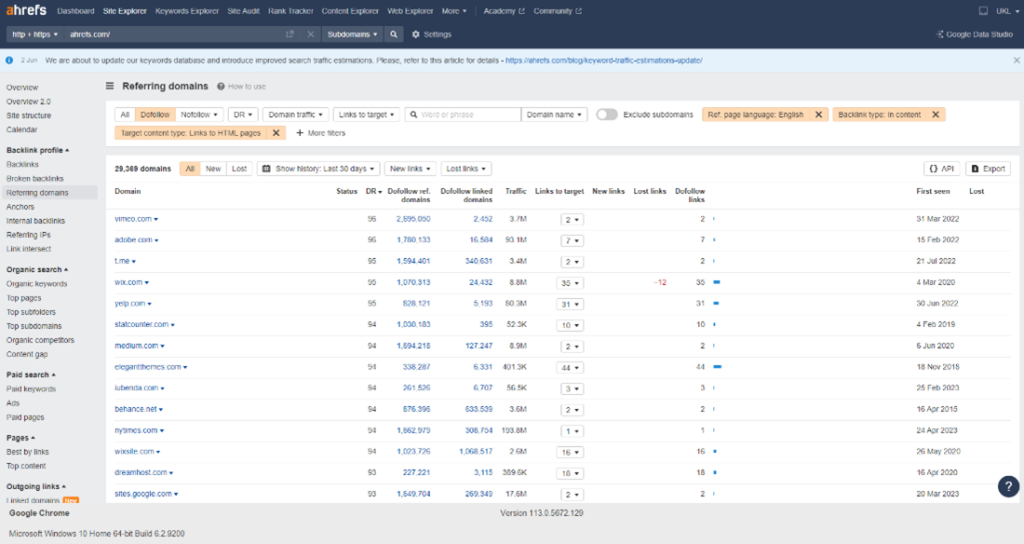
Task: Collapse the Backlink profile section
Action: pos(37,150)
